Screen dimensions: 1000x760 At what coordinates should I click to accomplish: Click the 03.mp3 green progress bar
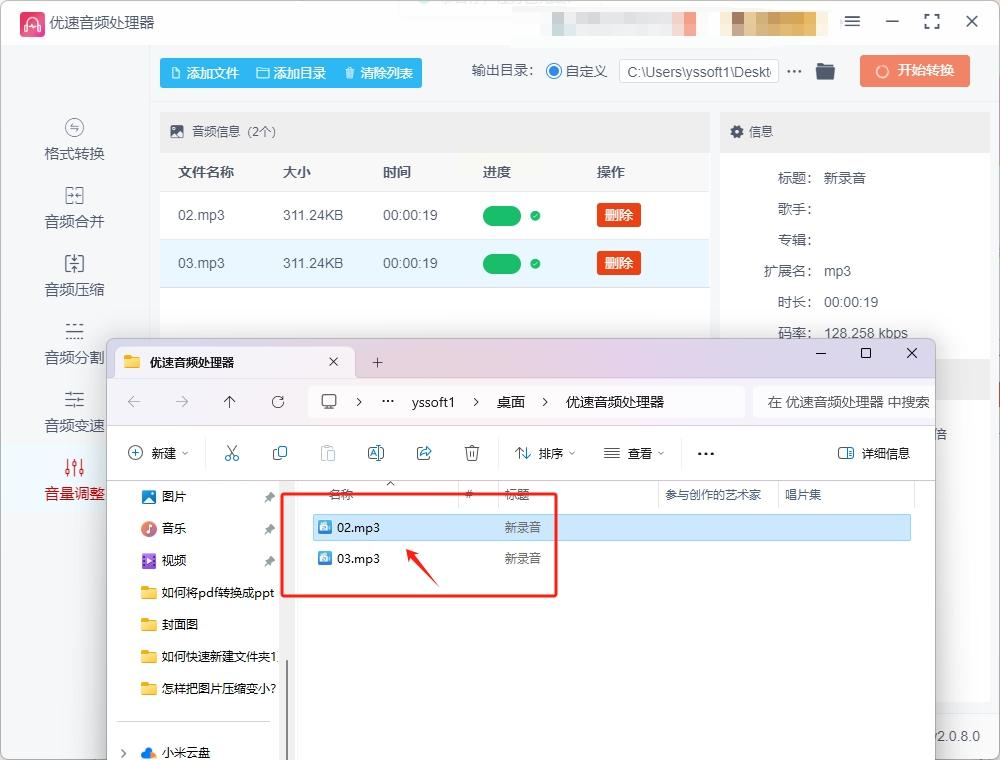point(502,263)
